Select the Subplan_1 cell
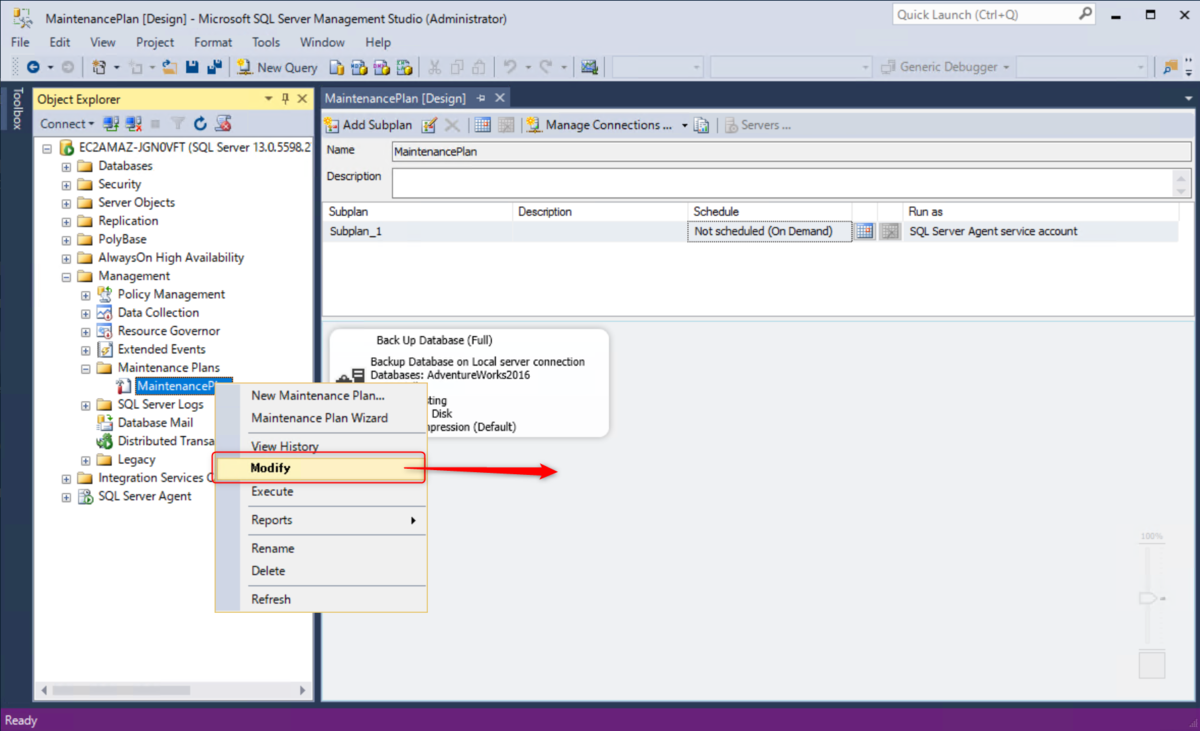This screenshot has height=731, width=1200. tap(418, 231)
